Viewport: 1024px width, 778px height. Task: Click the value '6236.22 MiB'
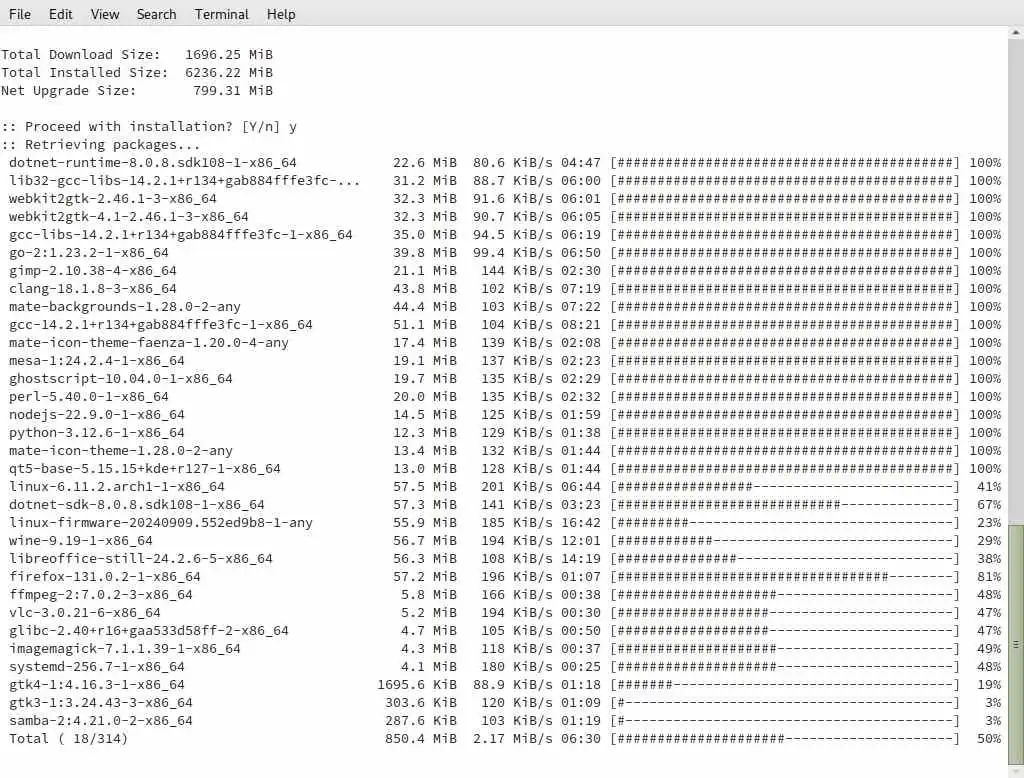click(229, 73)
